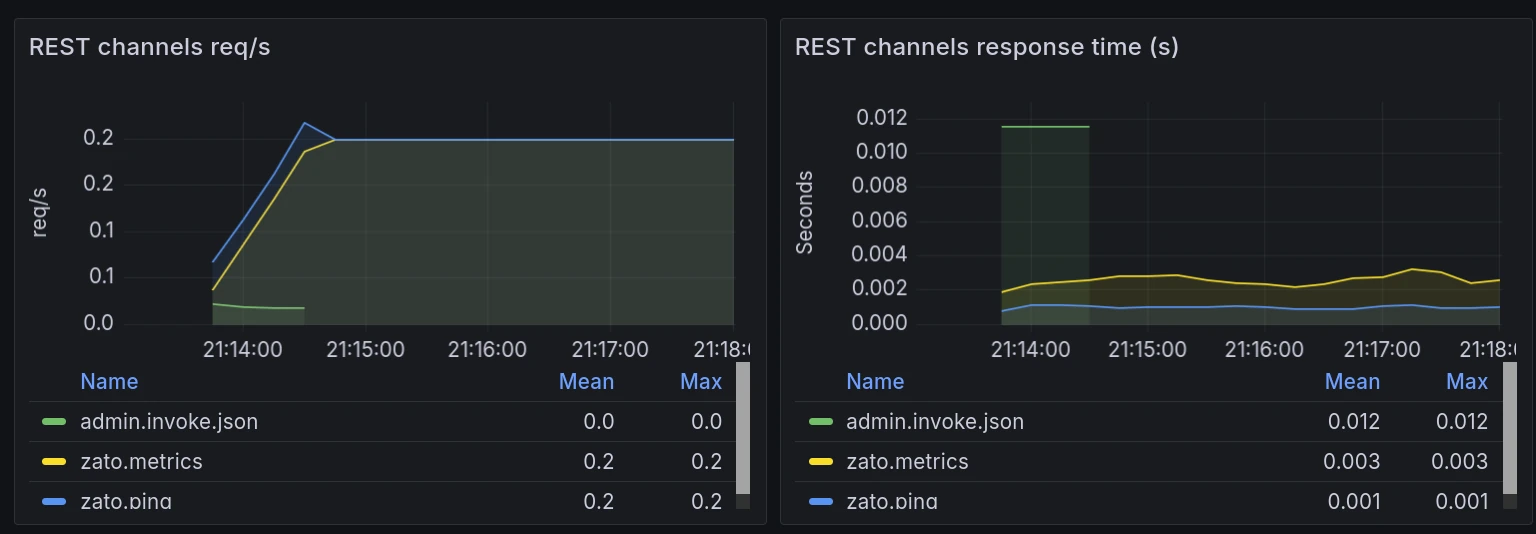1536x534 pixels.
Task: Click blue zato.ping color swatch in response time legend
Action: (x=820, y=501)
